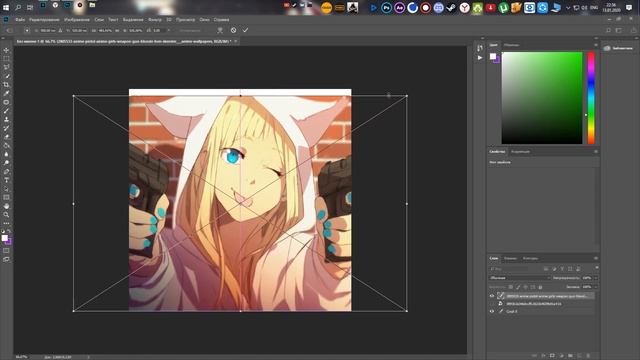640x360 pixels.
Task: Open the layer opacity slider arrow
Action: pyautogui.click(x=596, y=278)
